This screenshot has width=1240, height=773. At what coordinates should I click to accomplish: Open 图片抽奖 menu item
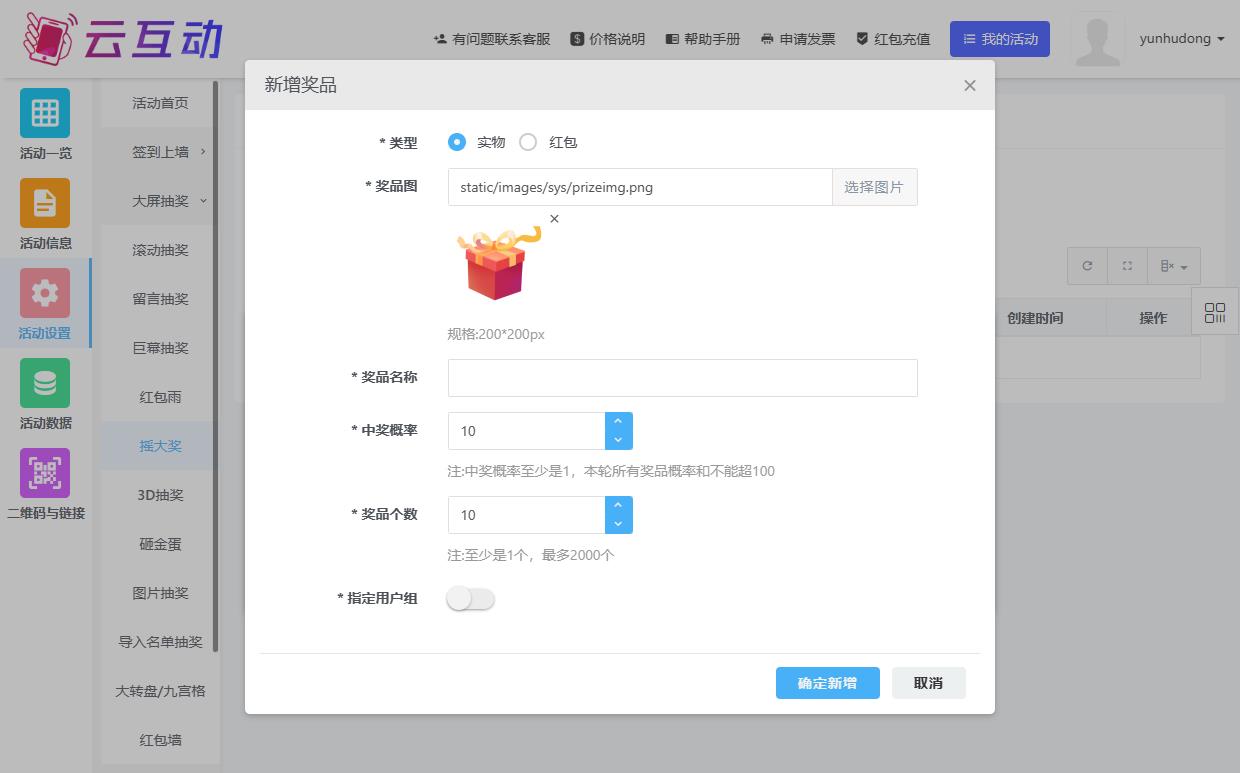160,593
